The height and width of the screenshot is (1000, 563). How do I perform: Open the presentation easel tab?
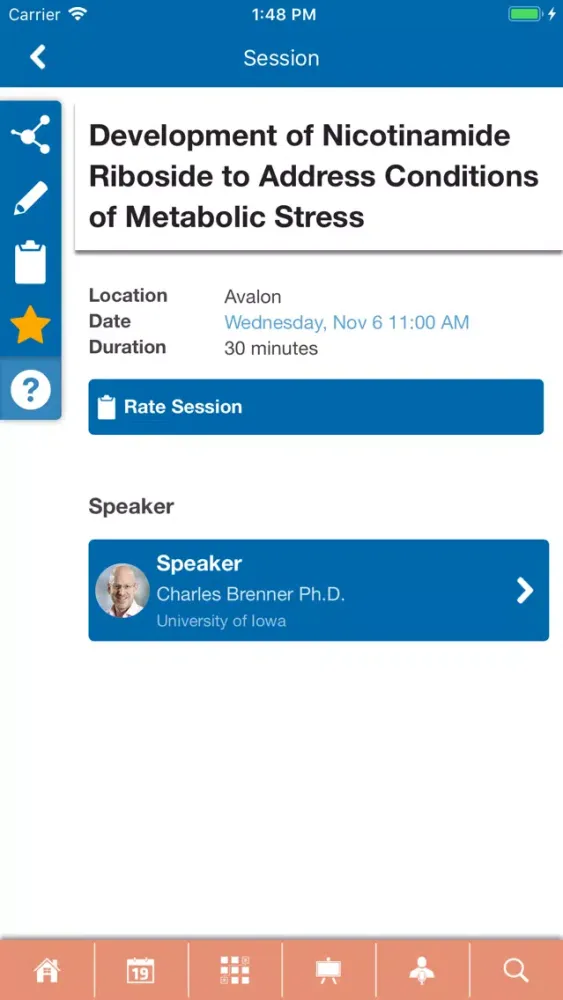click(328, 970)
